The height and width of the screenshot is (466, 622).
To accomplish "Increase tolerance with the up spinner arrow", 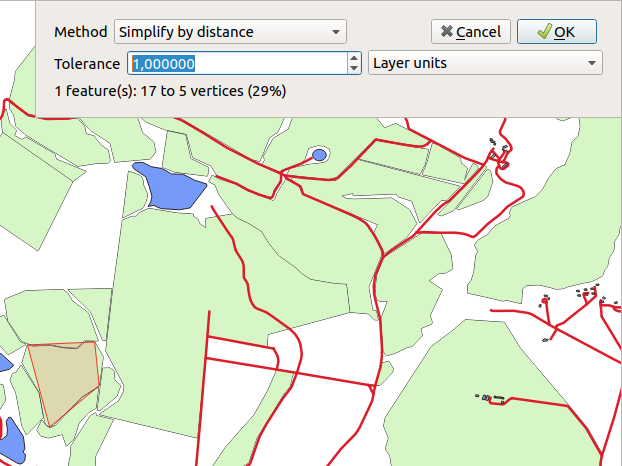I will click(354, 59).
